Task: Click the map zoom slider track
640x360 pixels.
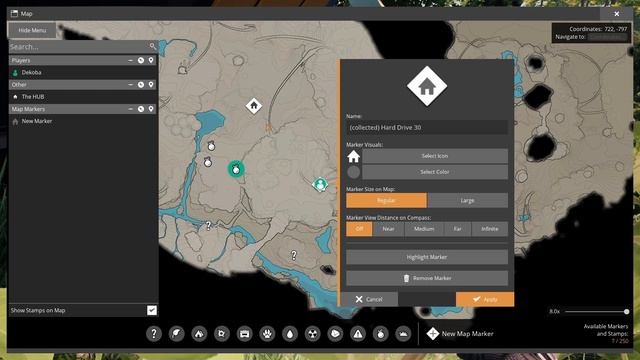Action: tap(596, 311)
